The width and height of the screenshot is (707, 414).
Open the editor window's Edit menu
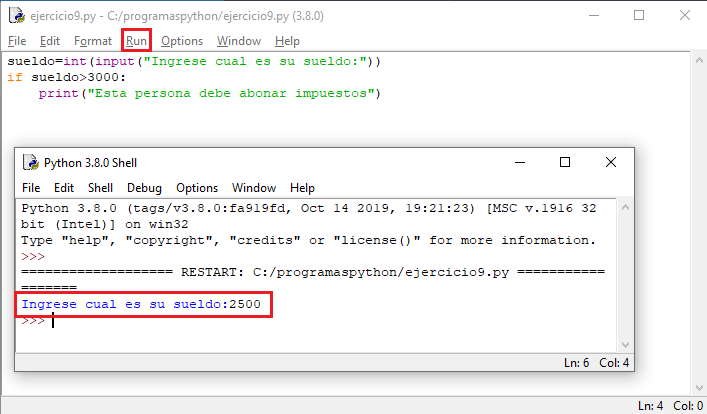tap(50, 41)
